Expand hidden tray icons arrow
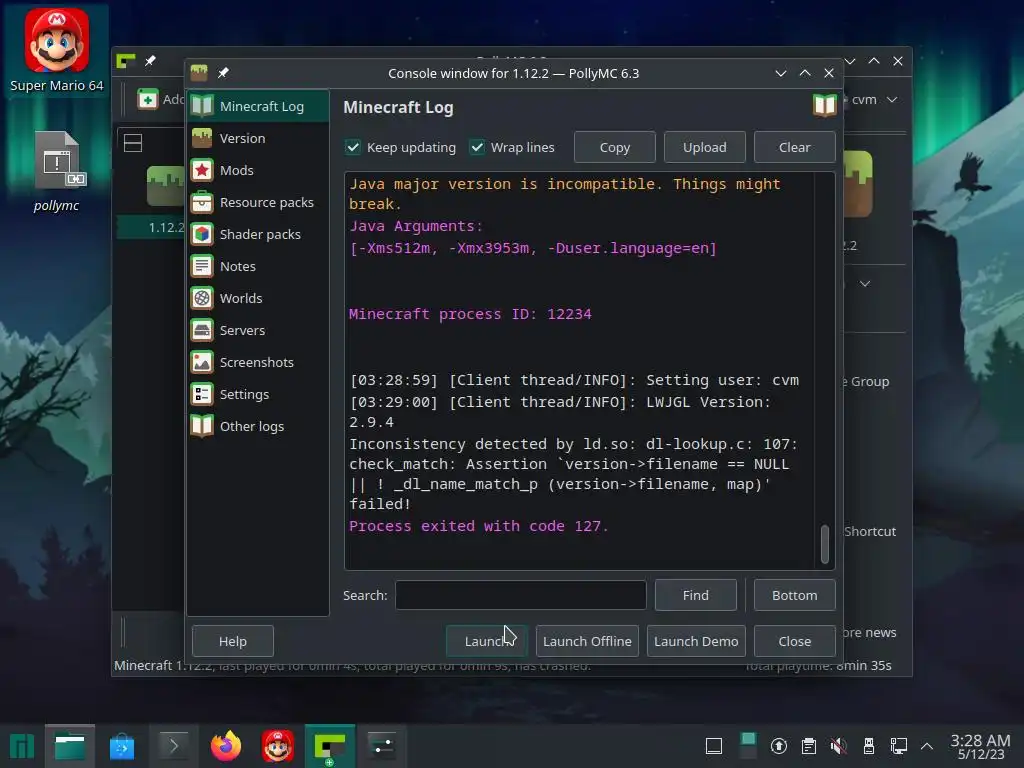 927,746
